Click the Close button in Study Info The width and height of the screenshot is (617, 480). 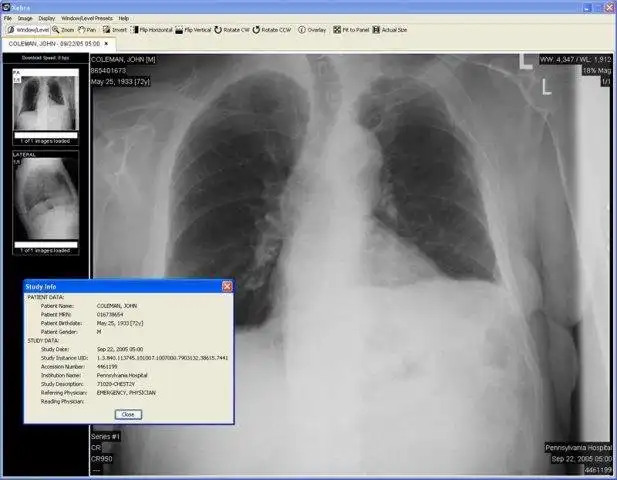[128, 415]
